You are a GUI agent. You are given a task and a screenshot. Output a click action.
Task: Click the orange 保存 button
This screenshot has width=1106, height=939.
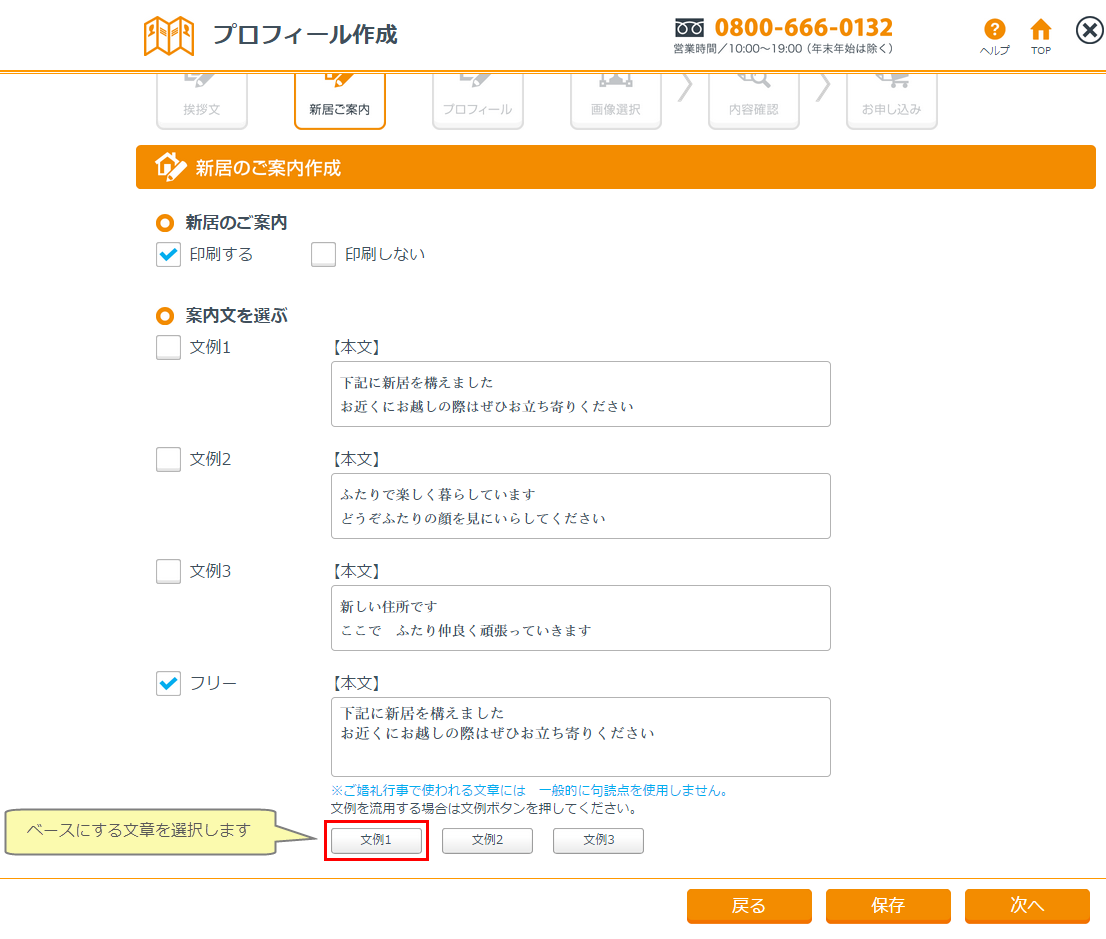(887, 906)
